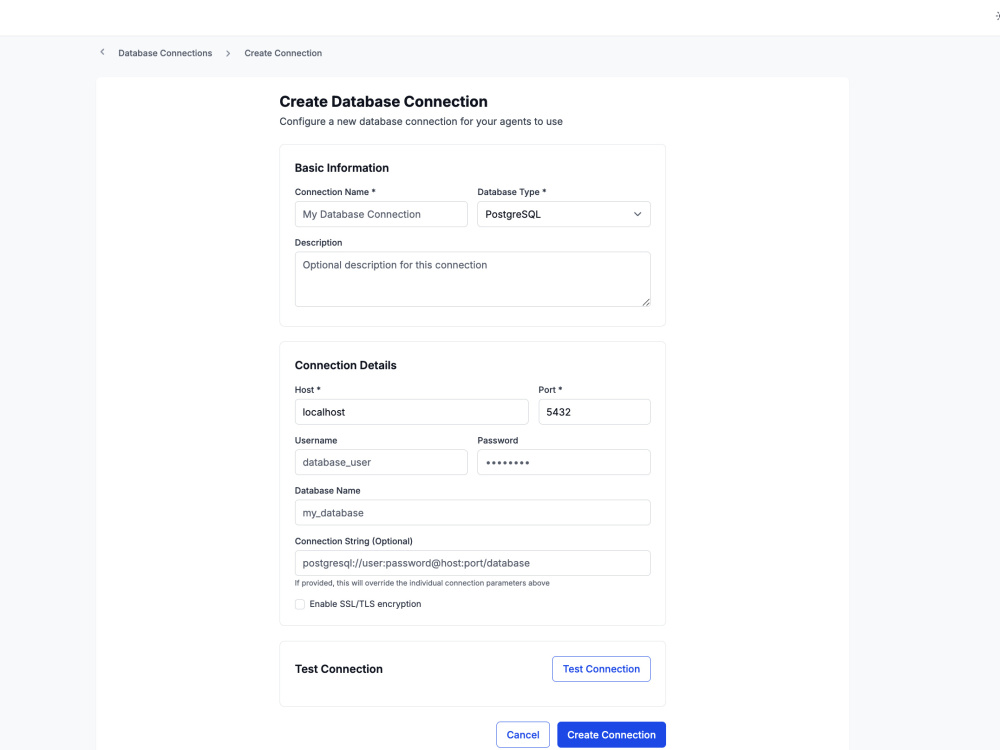Focus the Username input field

381,462
